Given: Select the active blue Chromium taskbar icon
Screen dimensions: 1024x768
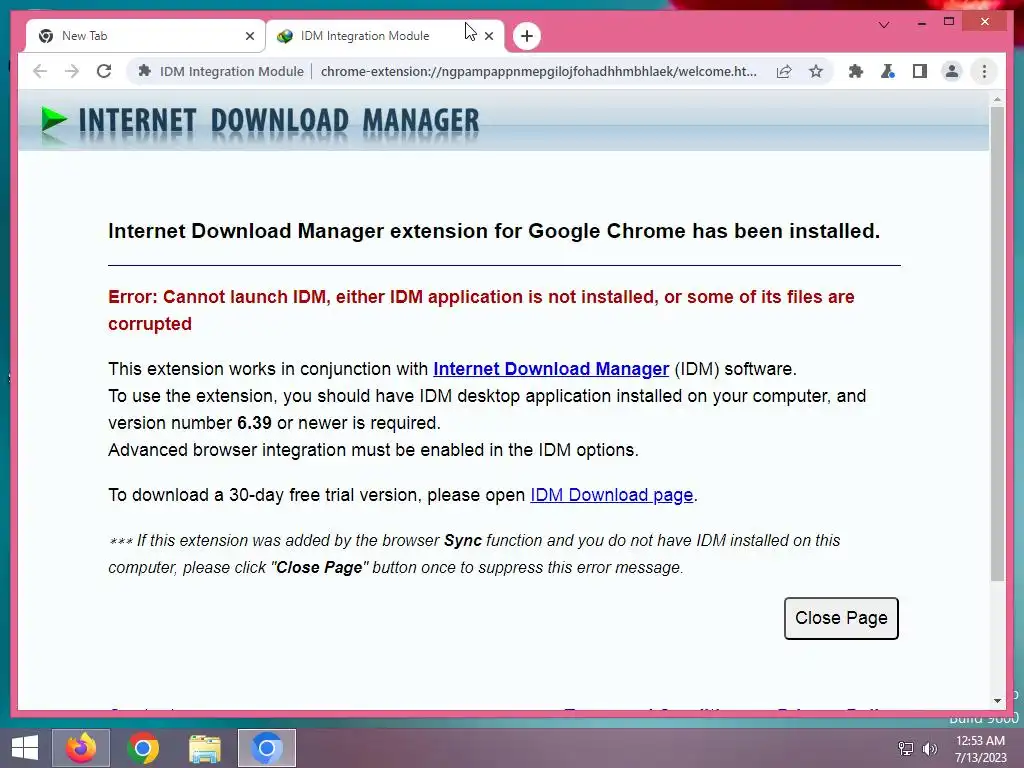Looking at the screenshot, I should tap(266, 748).
